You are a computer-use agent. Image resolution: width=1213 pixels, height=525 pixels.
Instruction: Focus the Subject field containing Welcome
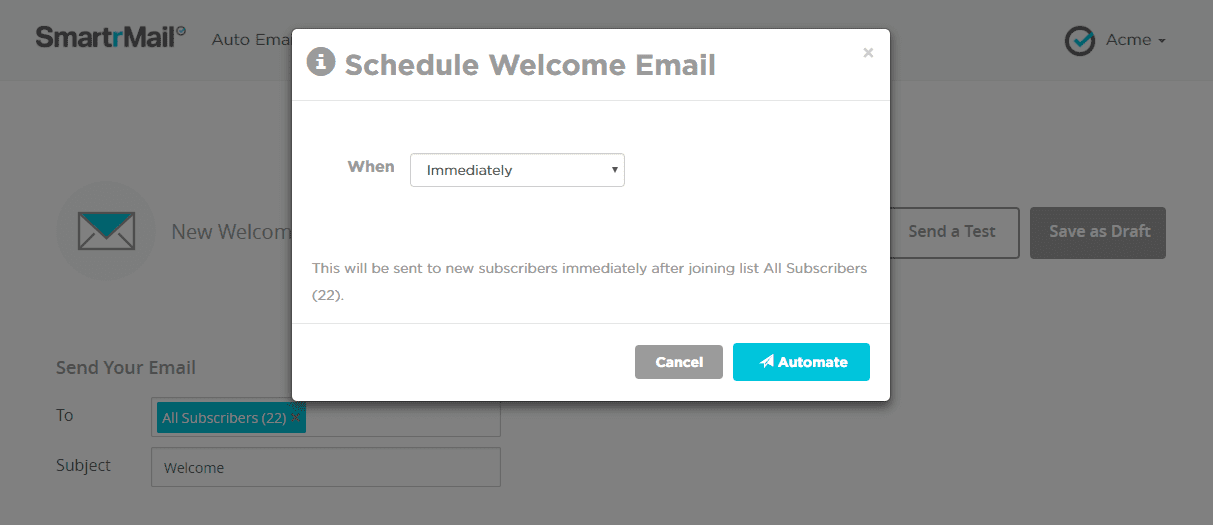click(325, 467)
